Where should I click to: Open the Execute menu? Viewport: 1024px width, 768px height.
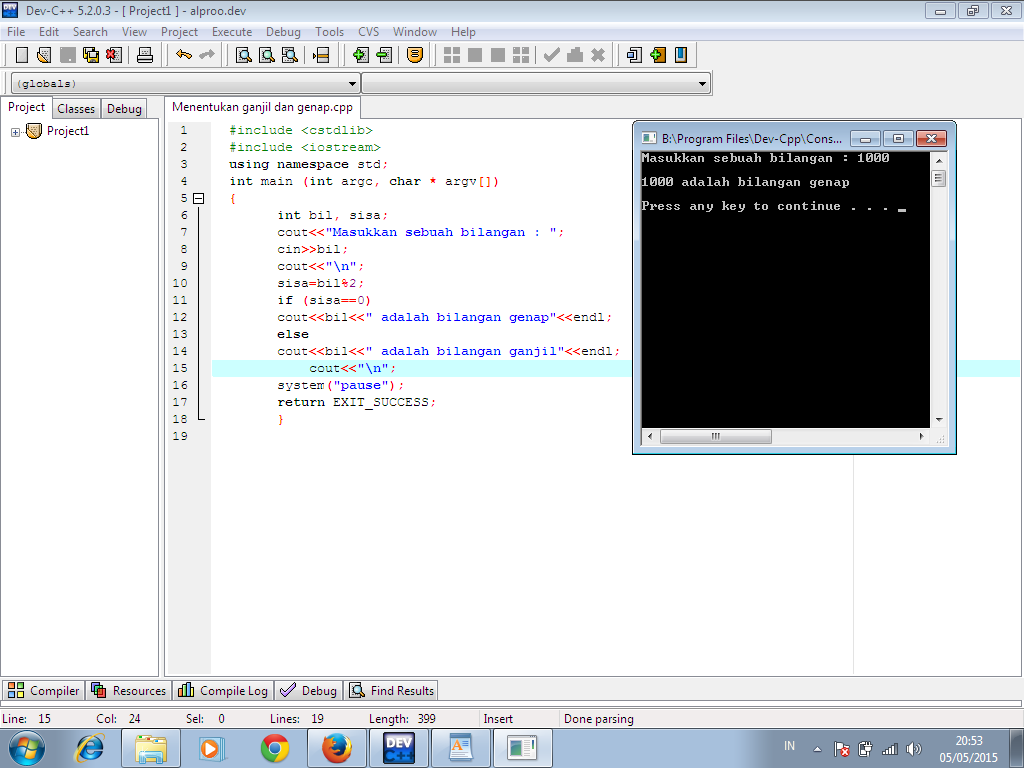[x=232, y=32]
